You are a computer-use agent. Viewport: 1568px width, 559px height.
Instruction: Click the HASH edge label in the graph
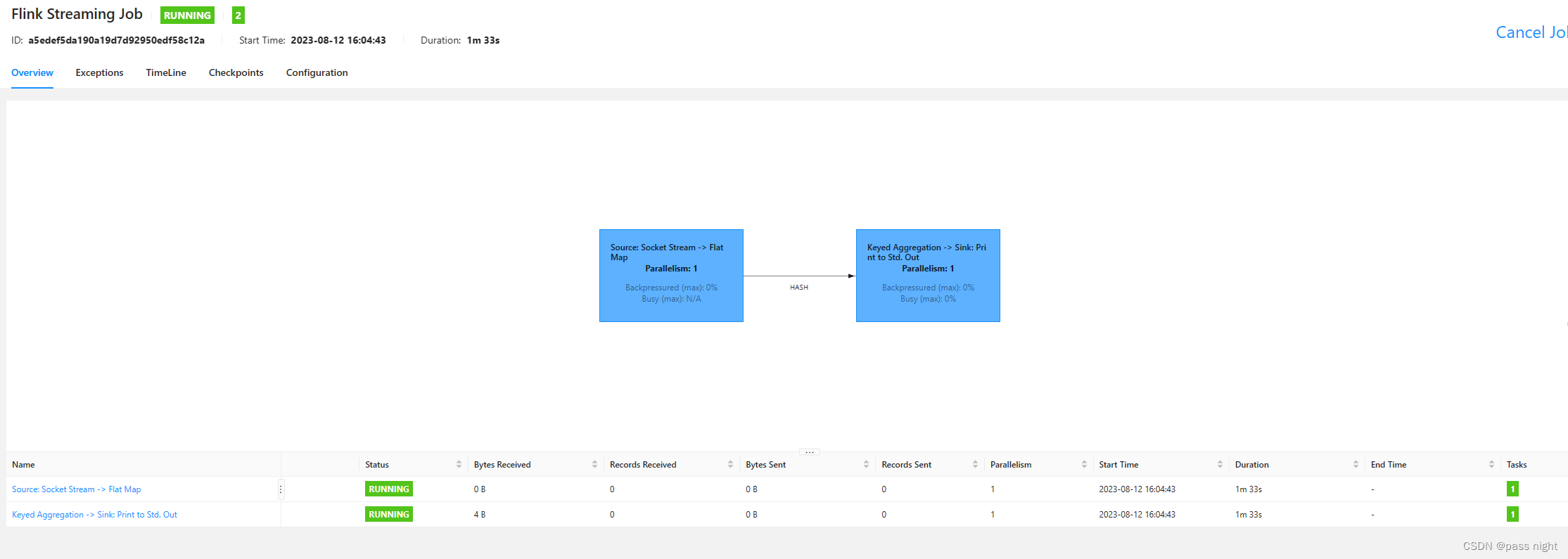pos(799,287)
